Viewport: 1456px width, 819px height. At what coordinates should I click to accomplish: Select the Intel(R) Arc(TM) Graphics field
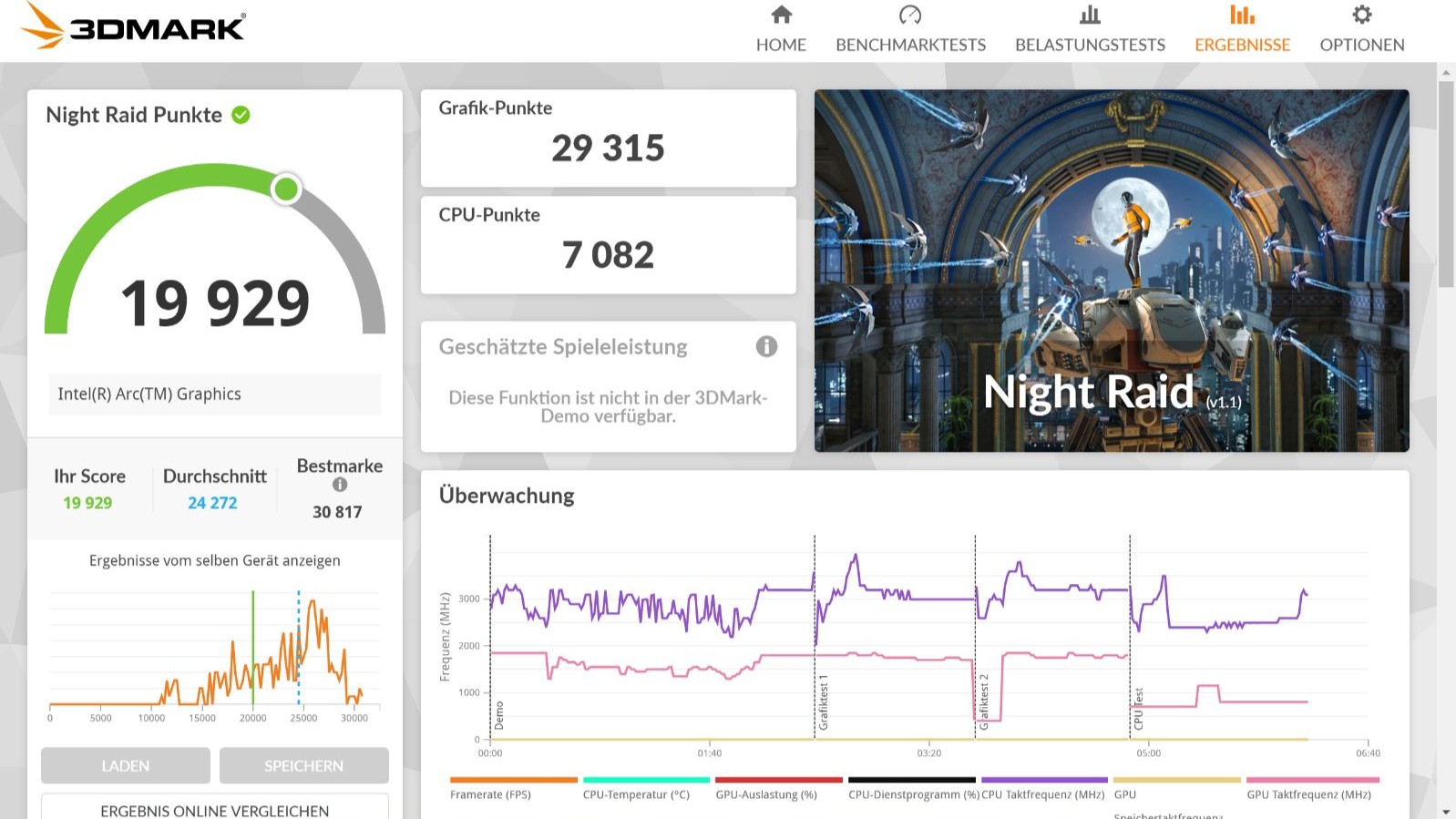pos(214,394)
